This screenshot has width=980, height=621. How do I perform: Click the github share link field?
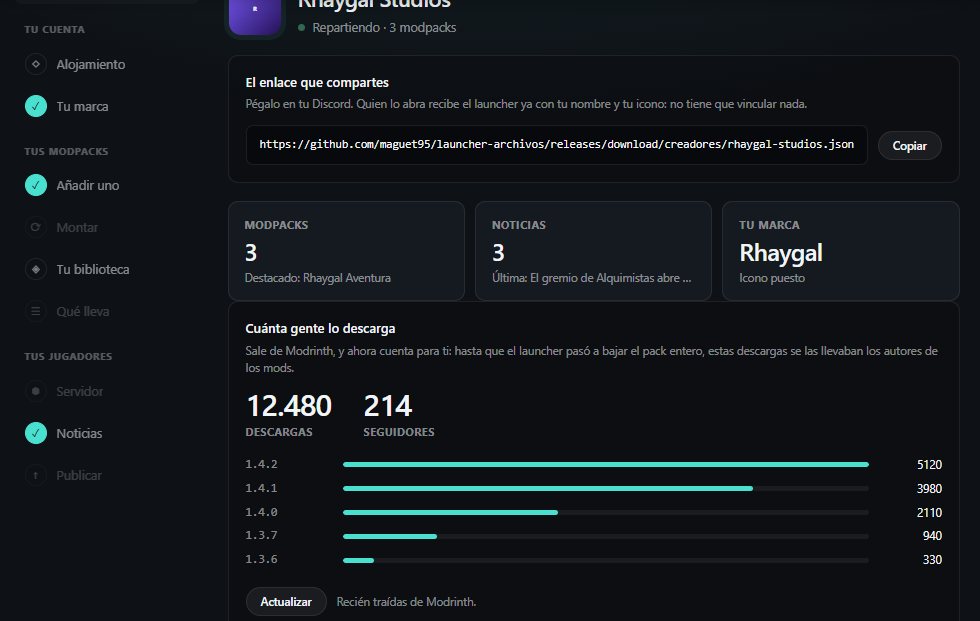(x=556, y=145)
